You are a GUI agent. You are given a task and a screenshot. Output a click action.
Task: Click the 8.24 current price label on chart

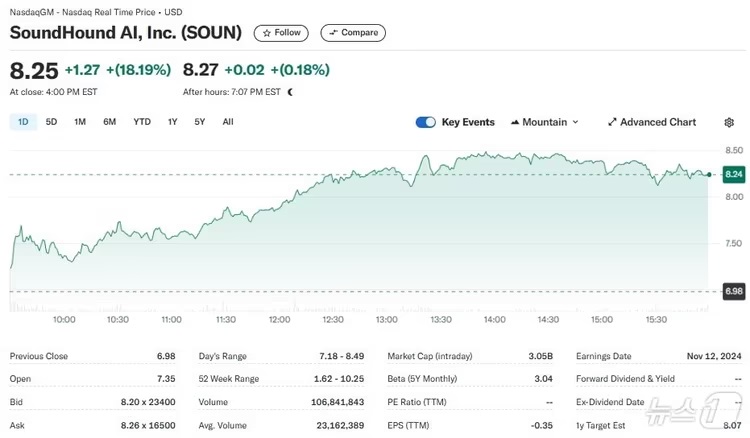(x=733, y=174)
